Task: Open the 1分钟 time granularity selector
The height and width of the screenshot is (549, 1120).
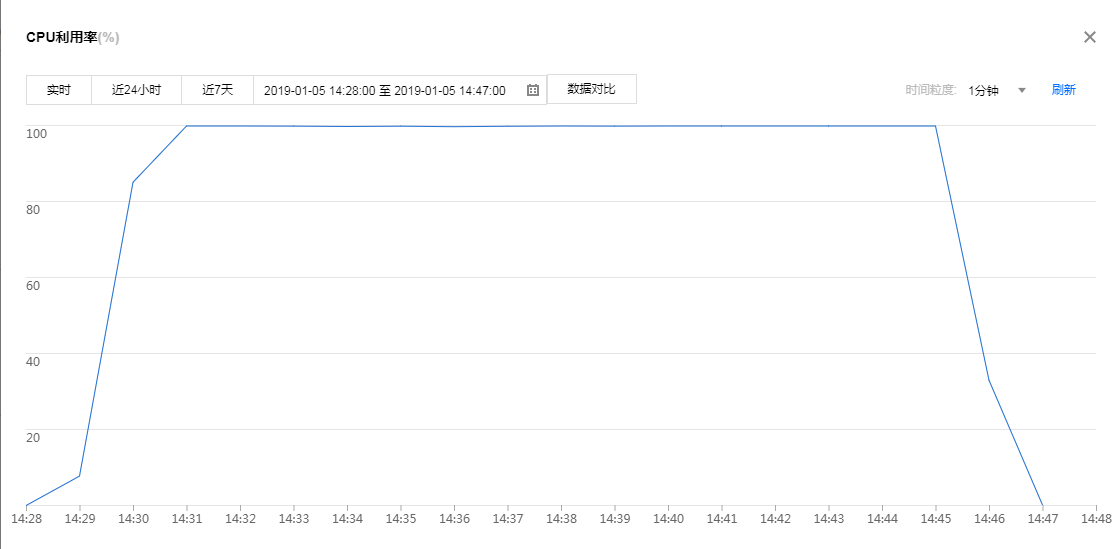Action: (983, 90)
